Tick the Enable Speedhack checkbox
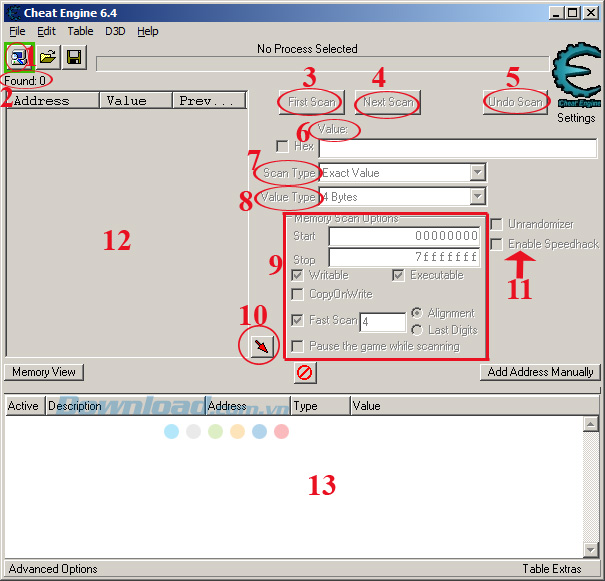605x581 pixels. (x=496, y=244)
